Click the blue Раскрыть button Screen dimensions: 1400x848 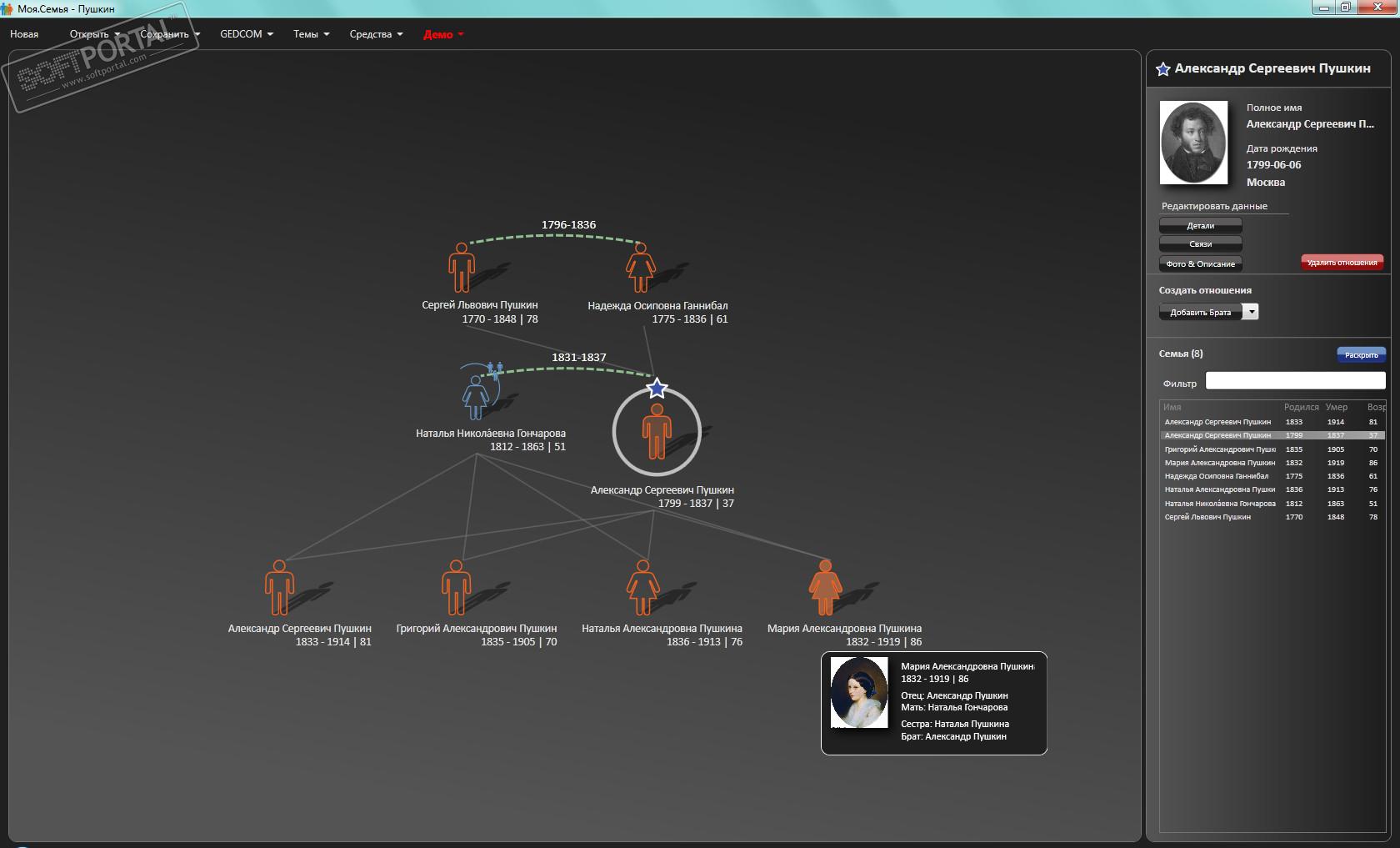(1362, 355)
